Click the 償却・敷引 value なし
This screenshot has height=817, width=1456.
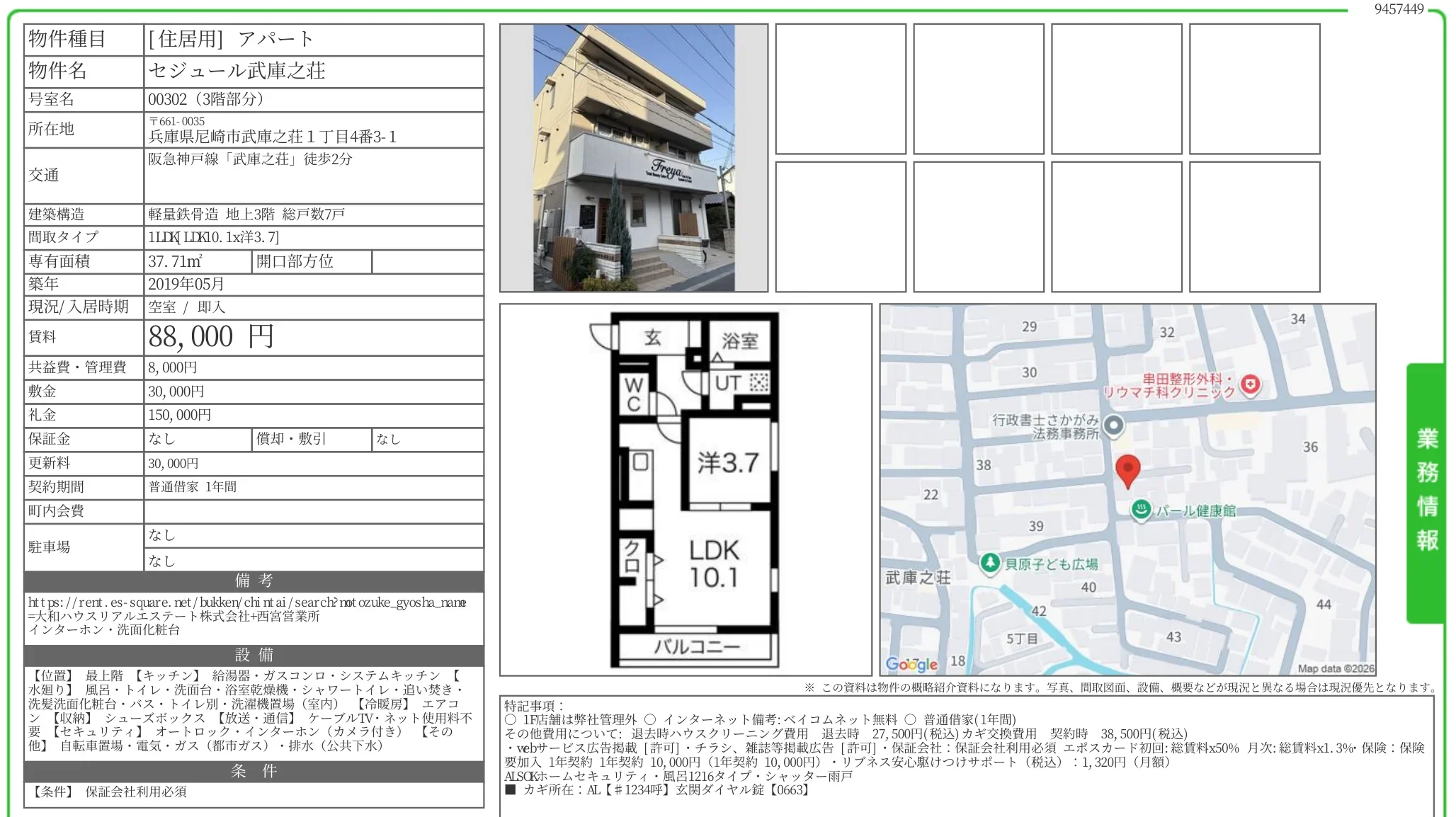click(x=388, y=439)
